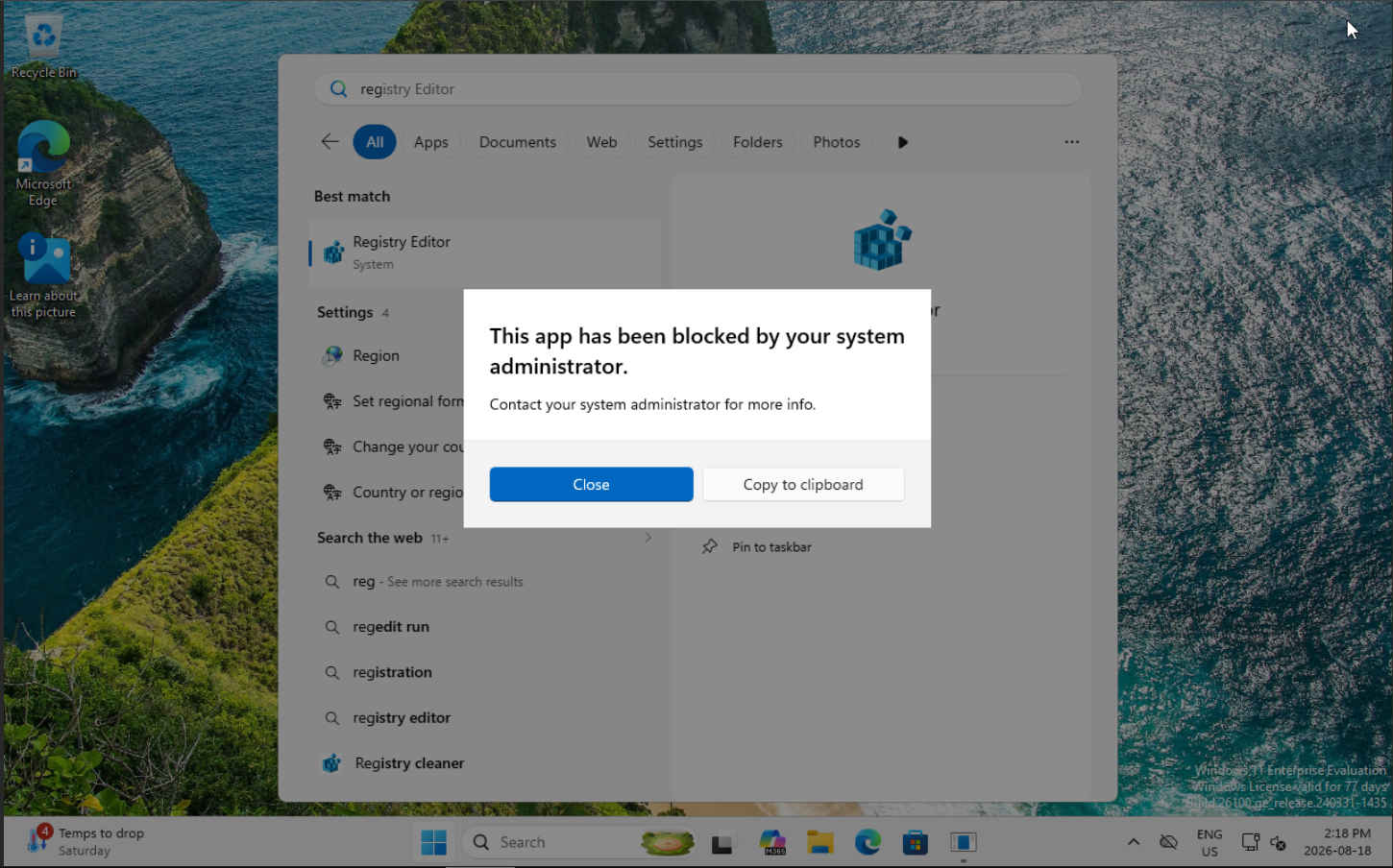Click the network display tray icon
This screenshot has height=868, width=1393.
[x=1251, y=843]
